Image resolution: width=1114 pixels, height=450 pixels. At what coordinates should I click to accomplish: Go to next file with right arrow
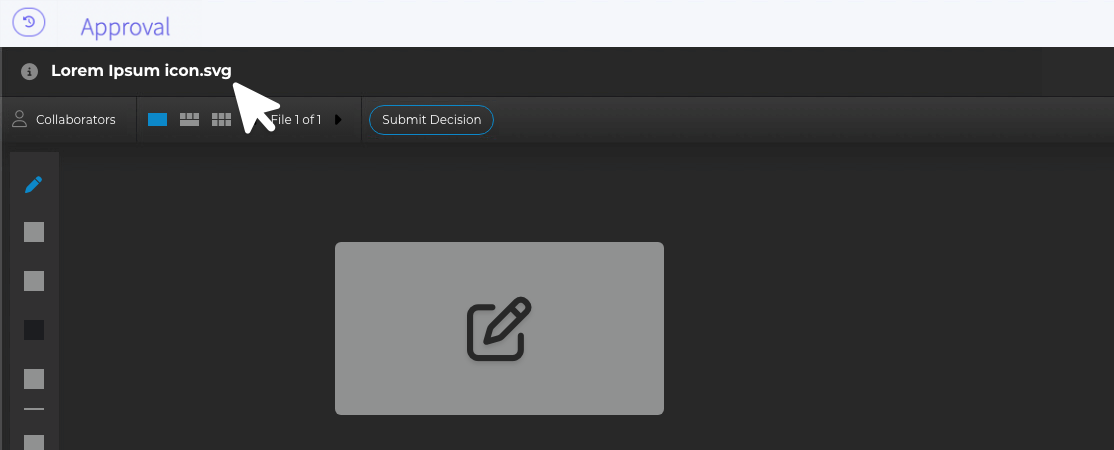(338, 119)
